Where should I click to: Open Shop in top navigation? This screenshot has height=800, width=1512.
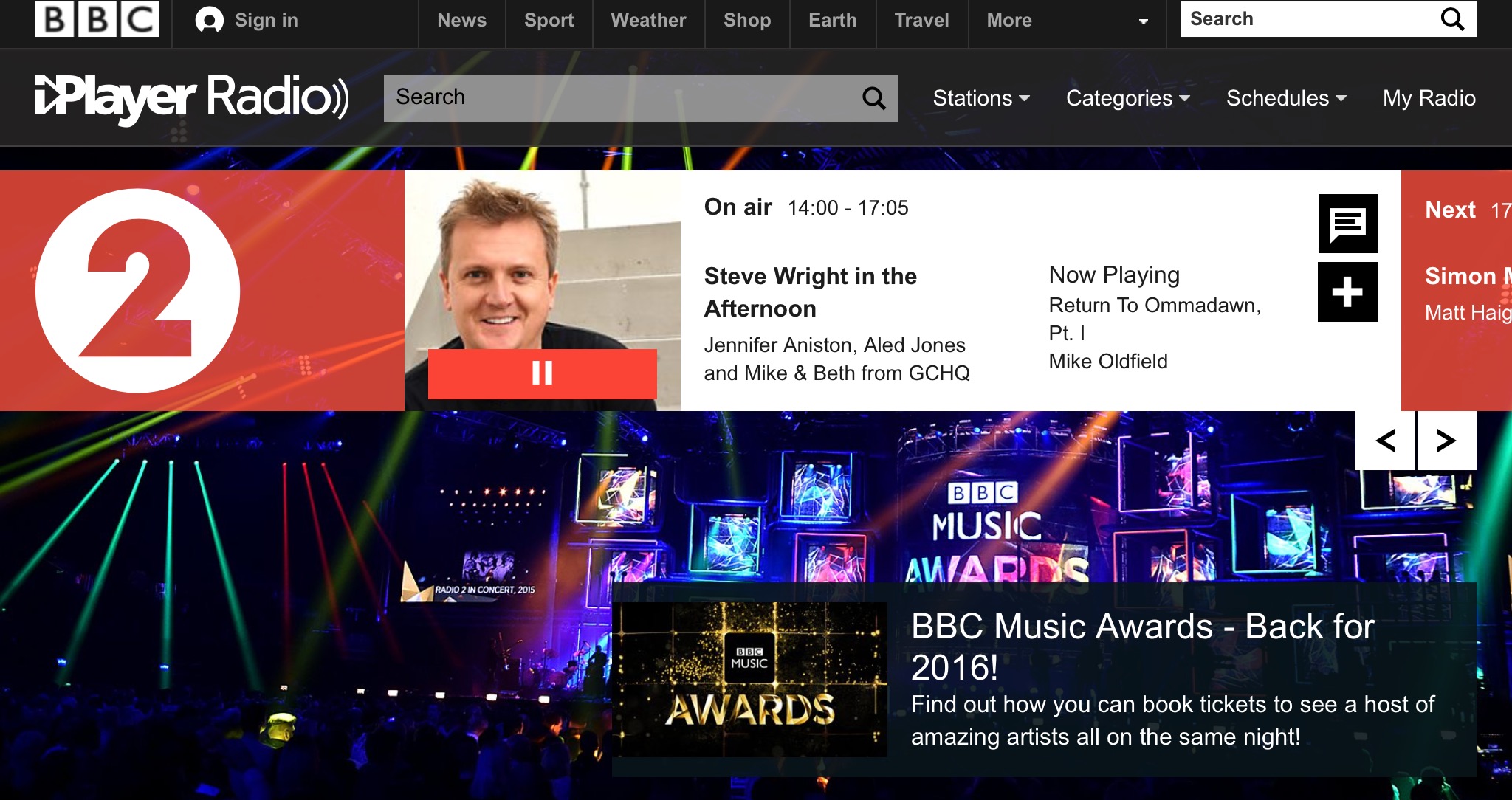tap(747, 20)
